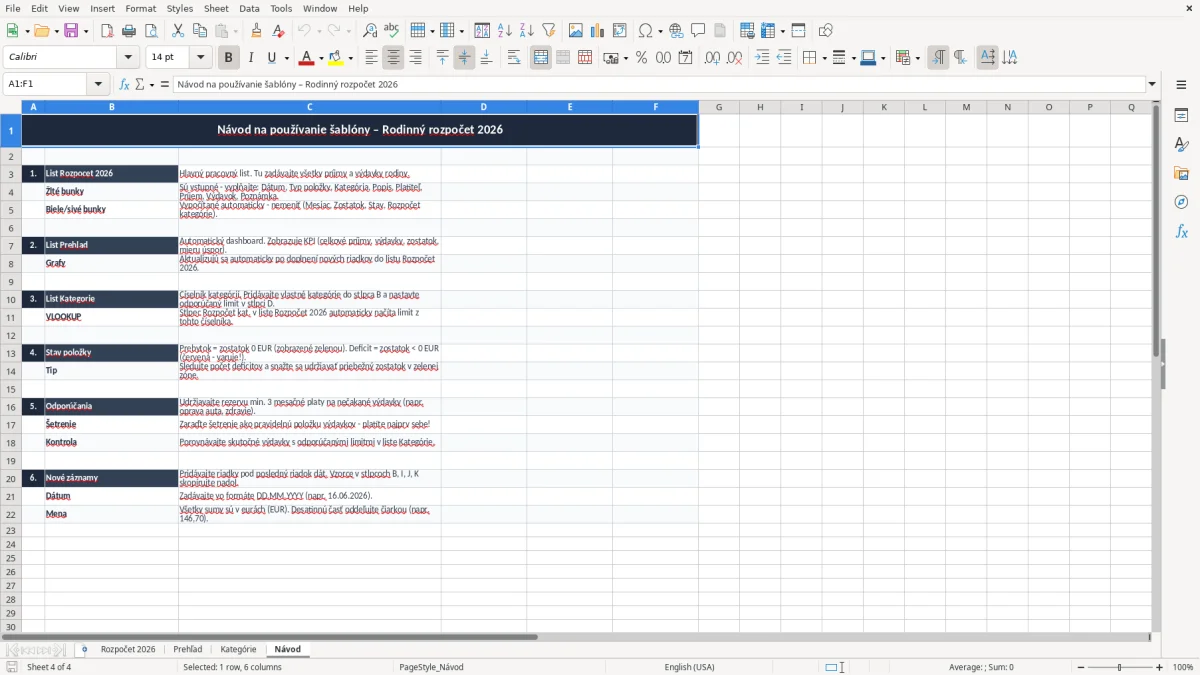Click Format as Date icon
This screenshot has height=675, width=1200.
click(x=686, y=58)
